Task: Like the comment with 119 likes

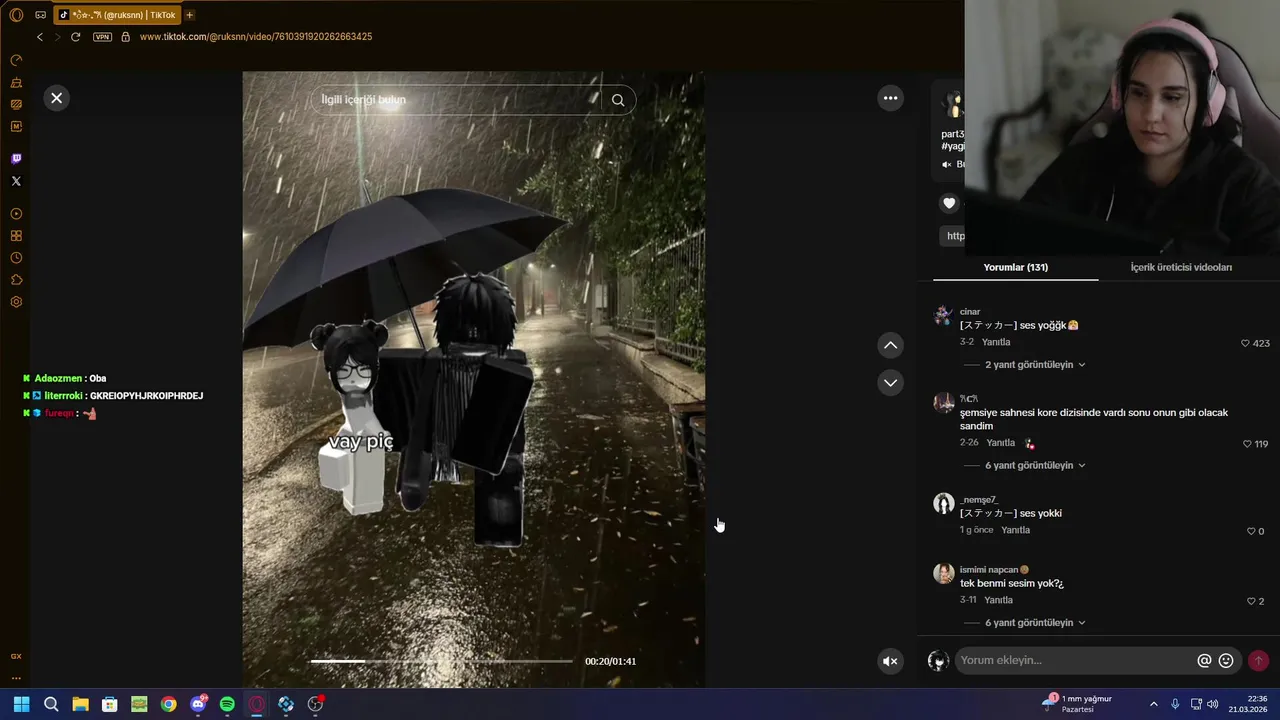Action: coord(1247,444)
